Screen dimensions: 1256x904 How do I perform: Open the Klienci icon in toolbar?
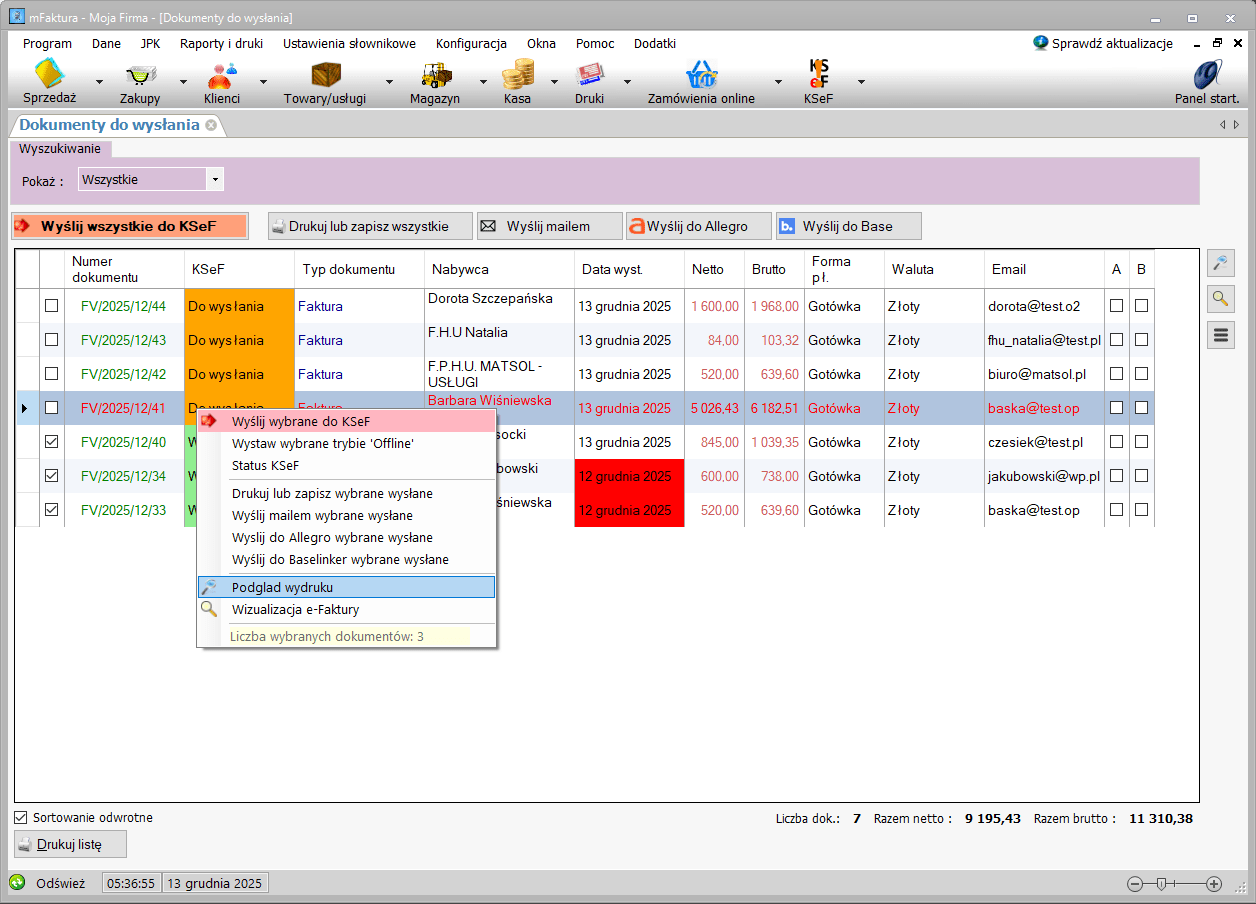[221, 77]
